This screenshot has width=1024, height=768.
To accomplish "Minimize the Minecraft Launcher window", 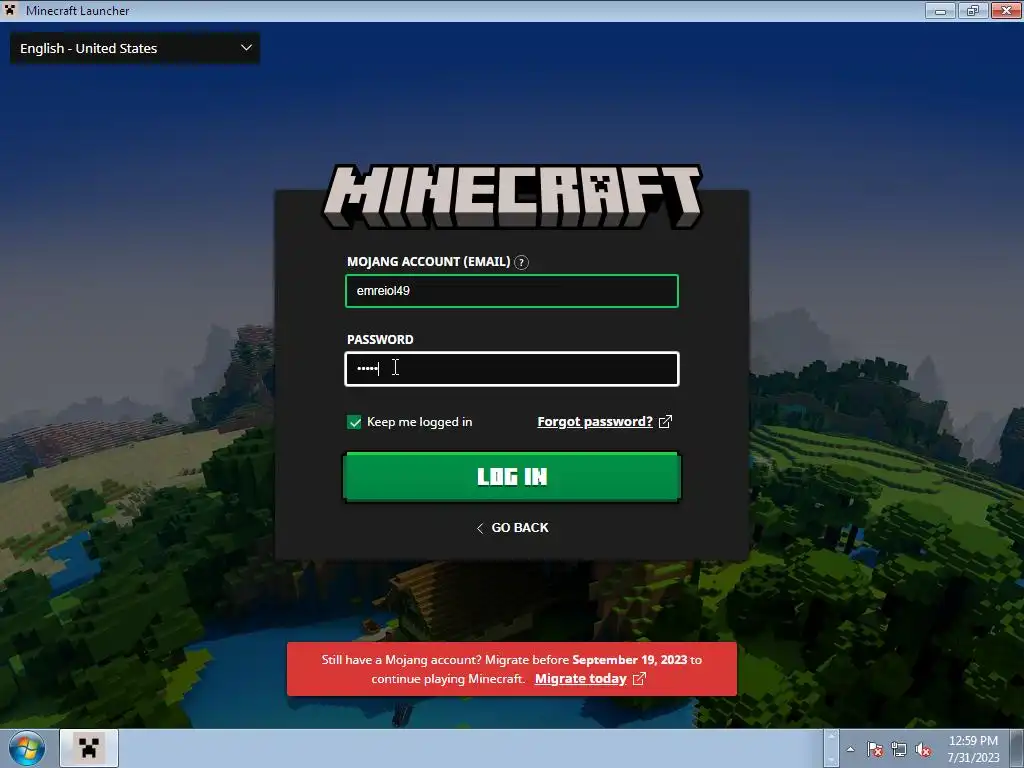I will (940, 10).
